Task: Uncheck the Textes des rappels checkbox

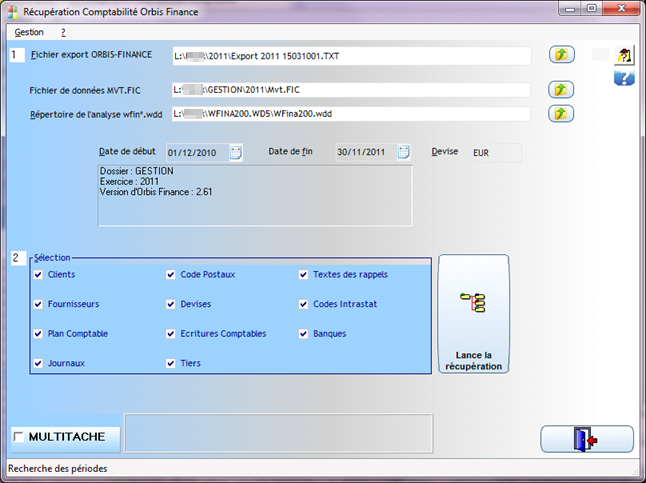Action: [x=304, y=275]
